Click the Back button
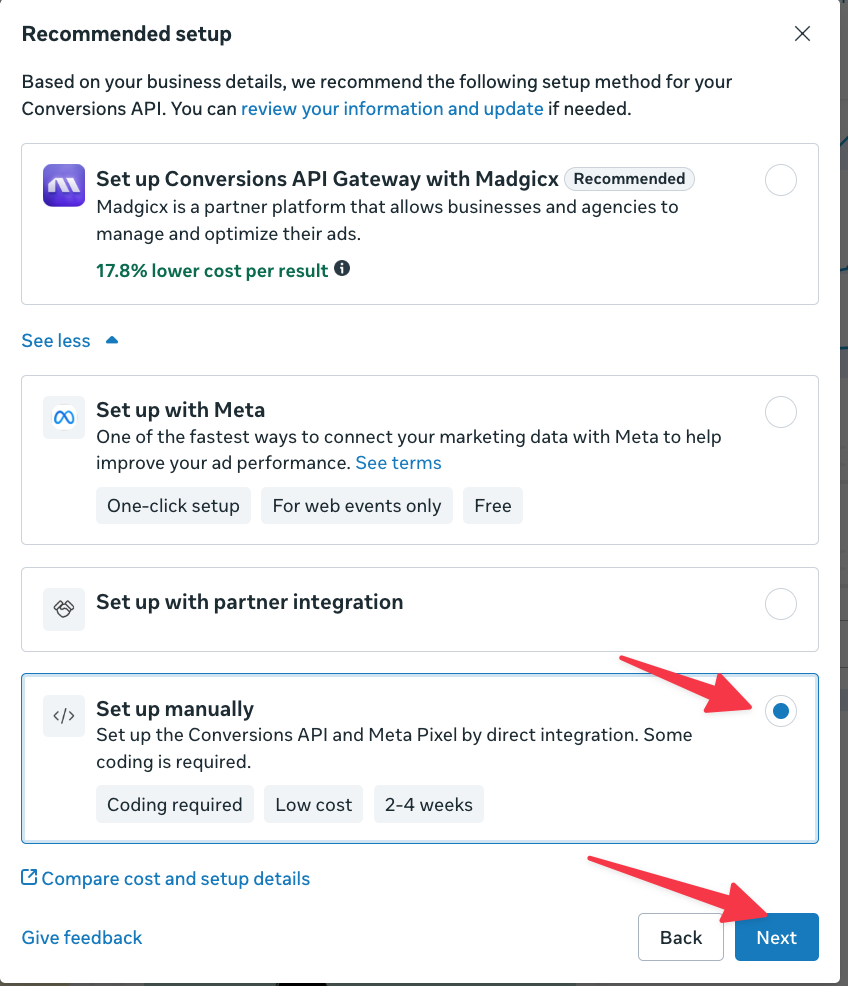Image resolution: width=848 pixels, height=986 pixels. click(681, 937)
